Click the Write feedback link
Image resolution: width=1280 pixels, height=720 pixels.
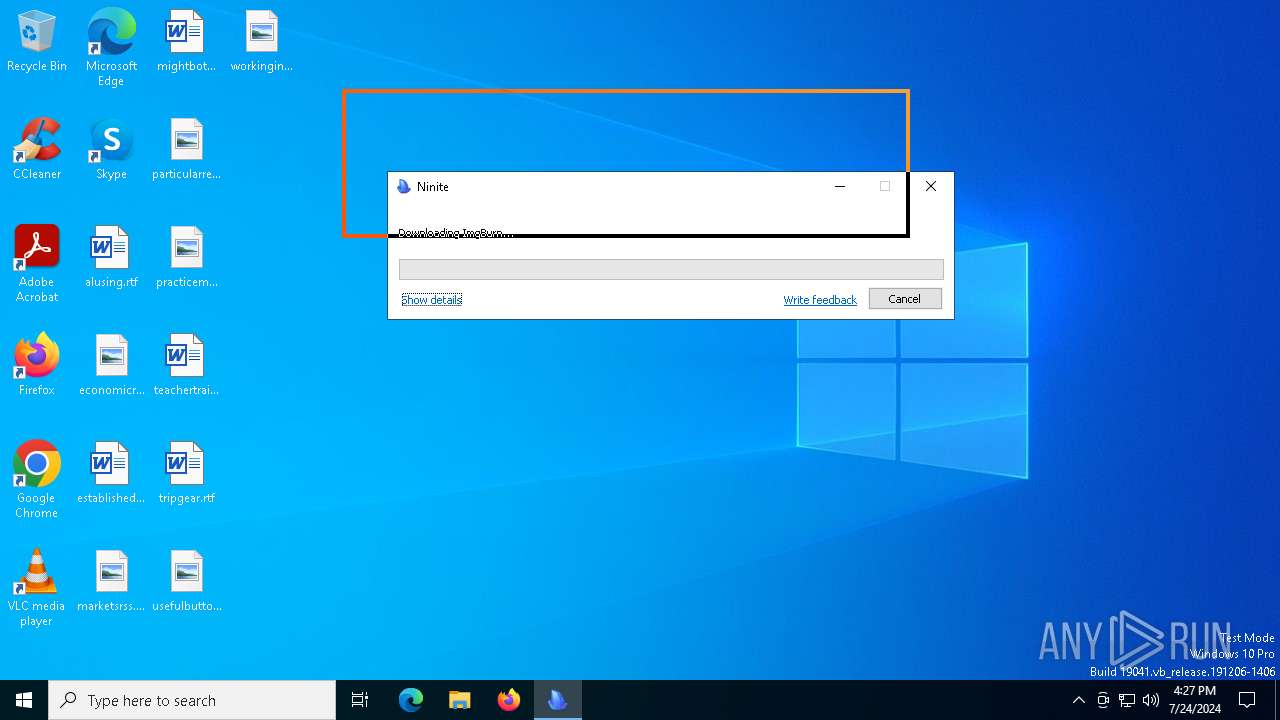point(820,300)
